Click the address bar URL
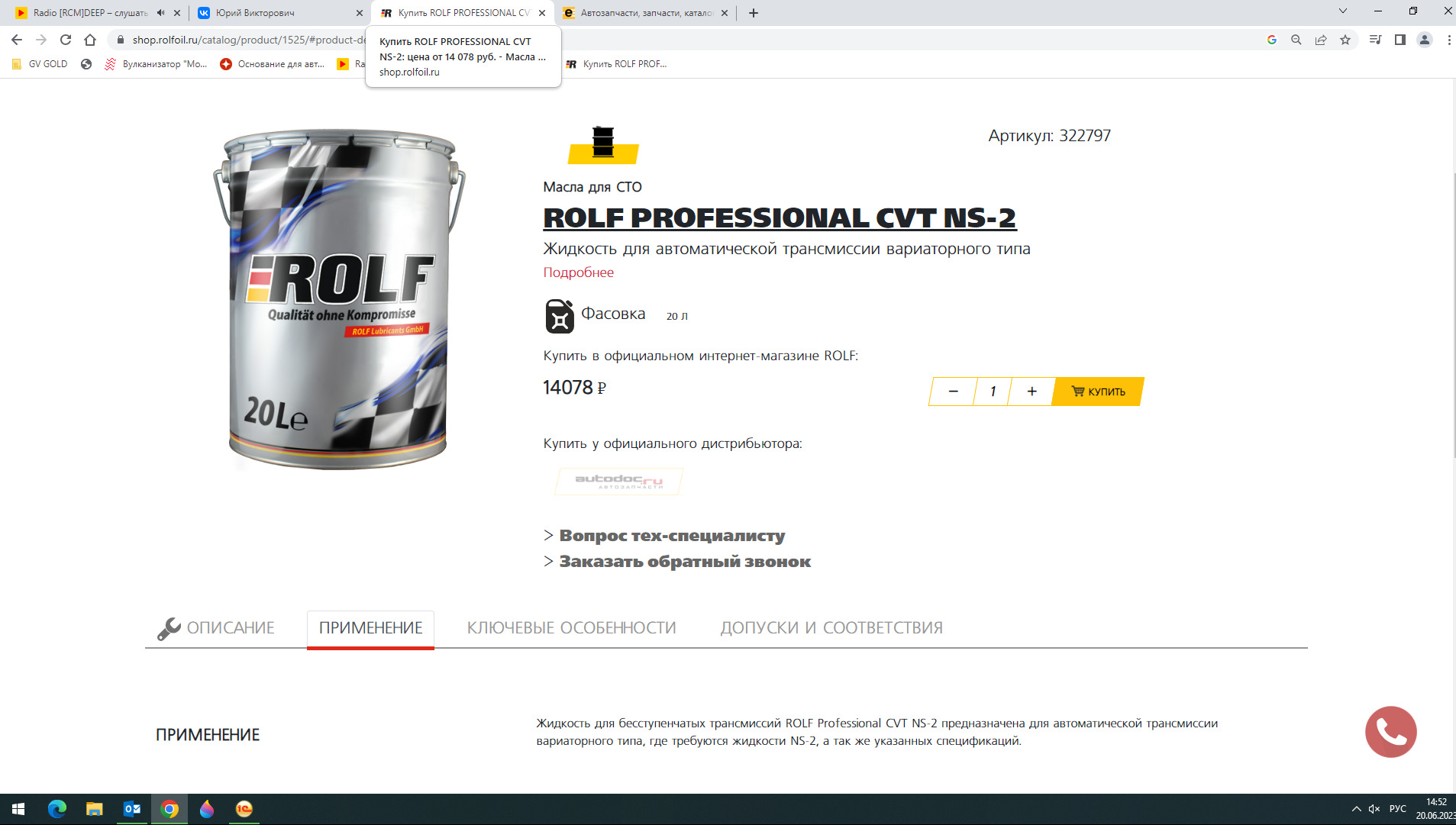 point(248,40)
